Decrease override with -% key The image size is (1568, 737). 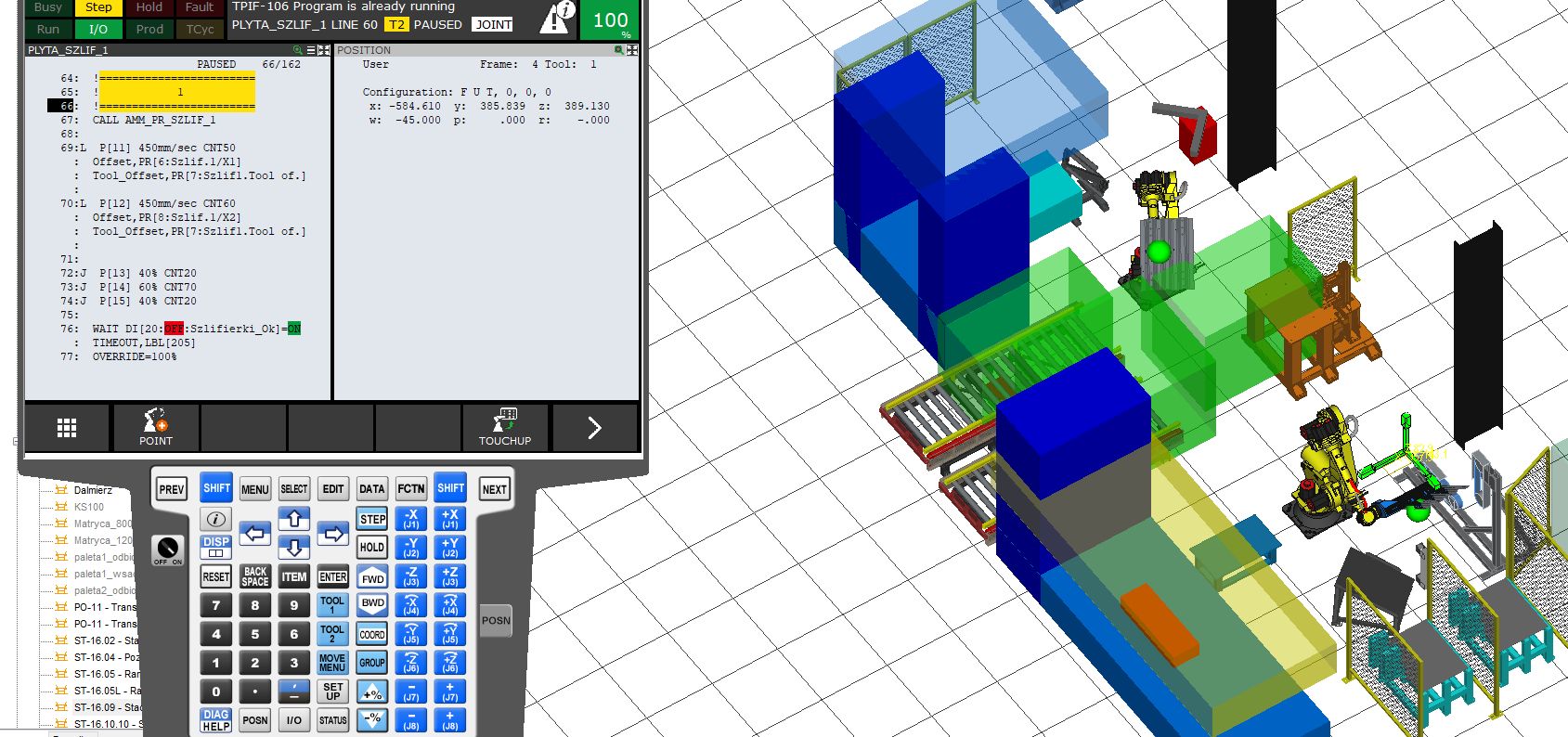tap(372, 719)
